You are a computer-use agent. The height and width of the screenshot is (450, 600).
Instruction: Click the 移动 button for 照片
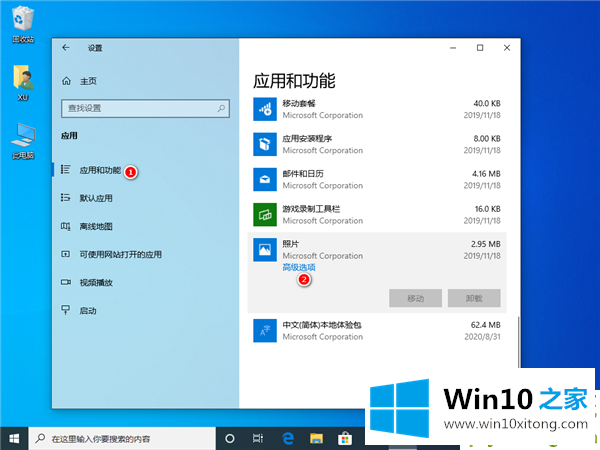[x=416, y=298]
